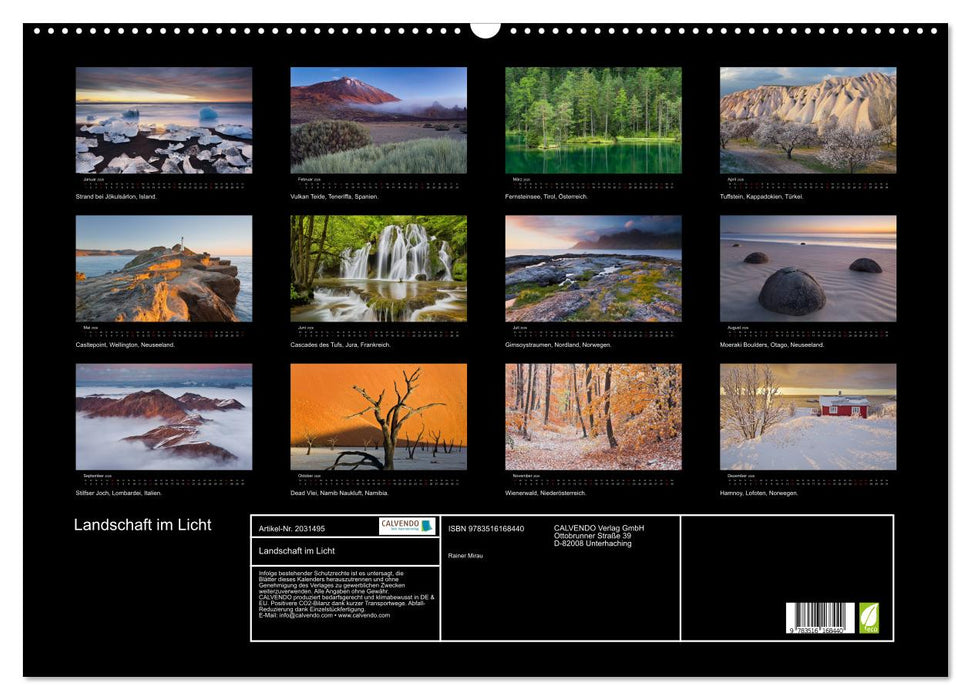
Task: Select the Landschaft im Licht title label
Action: pyautogui.click(x=143, y=523)
